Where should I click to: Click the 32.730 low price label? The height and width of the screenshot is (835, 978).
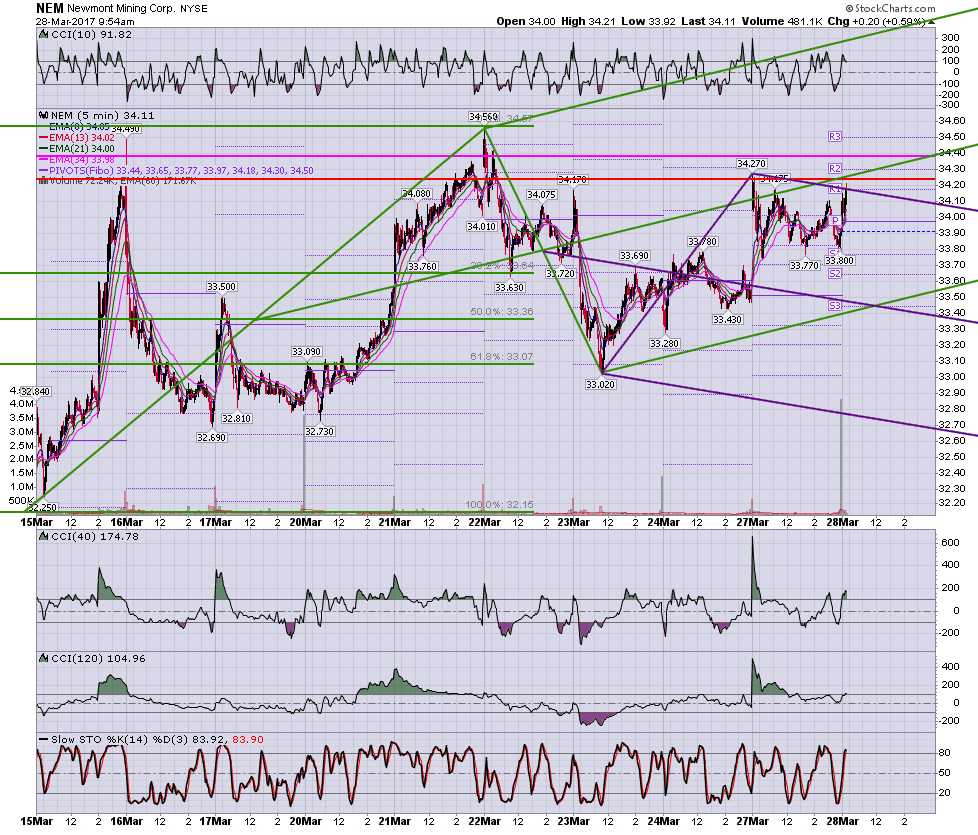[319, 431]
